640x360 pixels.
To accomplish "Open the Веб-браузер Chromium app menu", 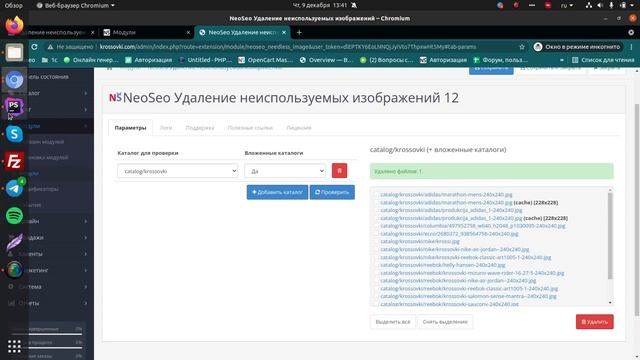I will pos(76,5).
